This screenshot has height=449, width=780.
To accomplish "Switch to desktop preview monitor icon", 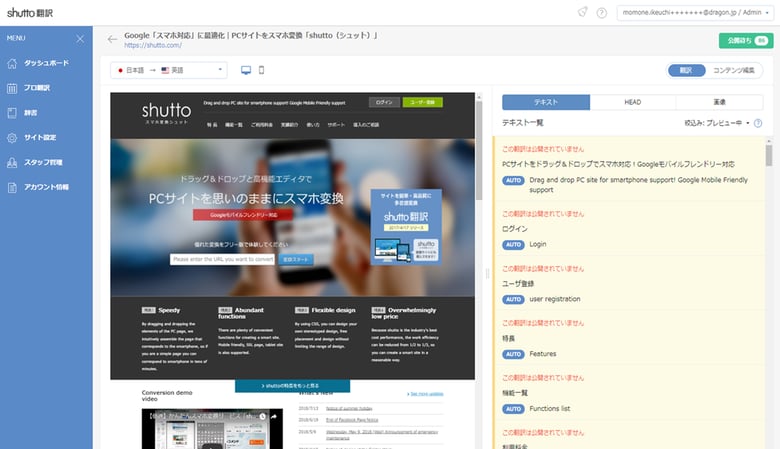I will click(246, 70).
